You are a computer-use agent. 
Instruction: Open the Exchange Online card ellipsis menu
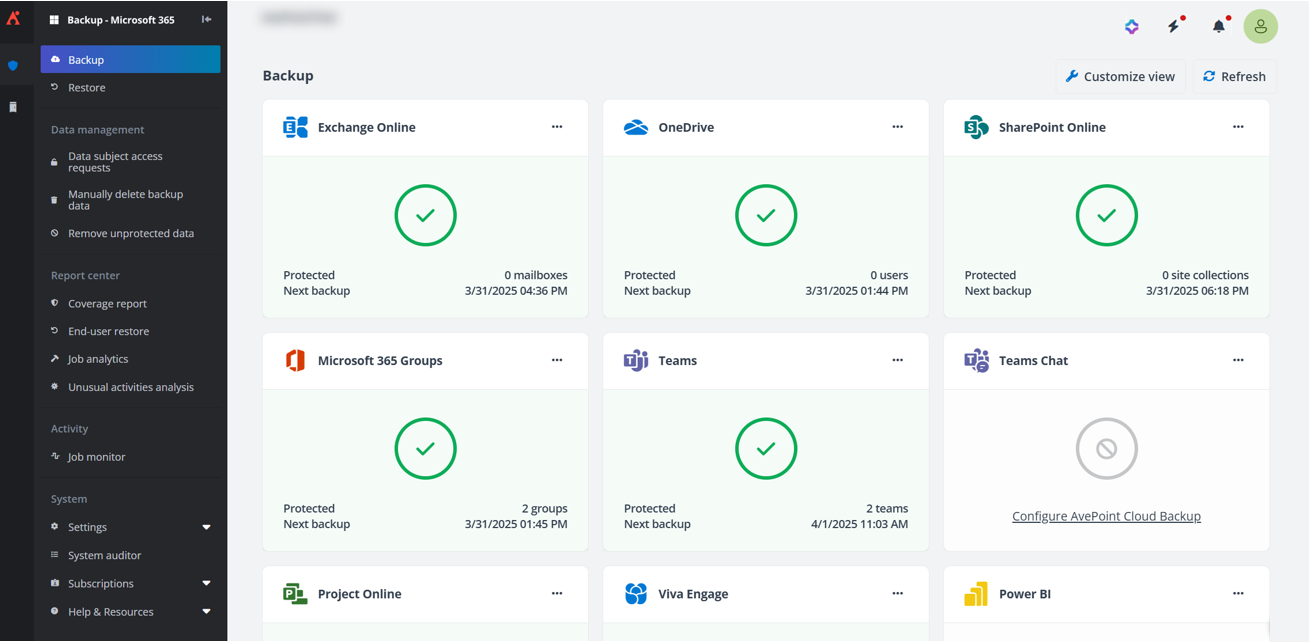[557, 127]
